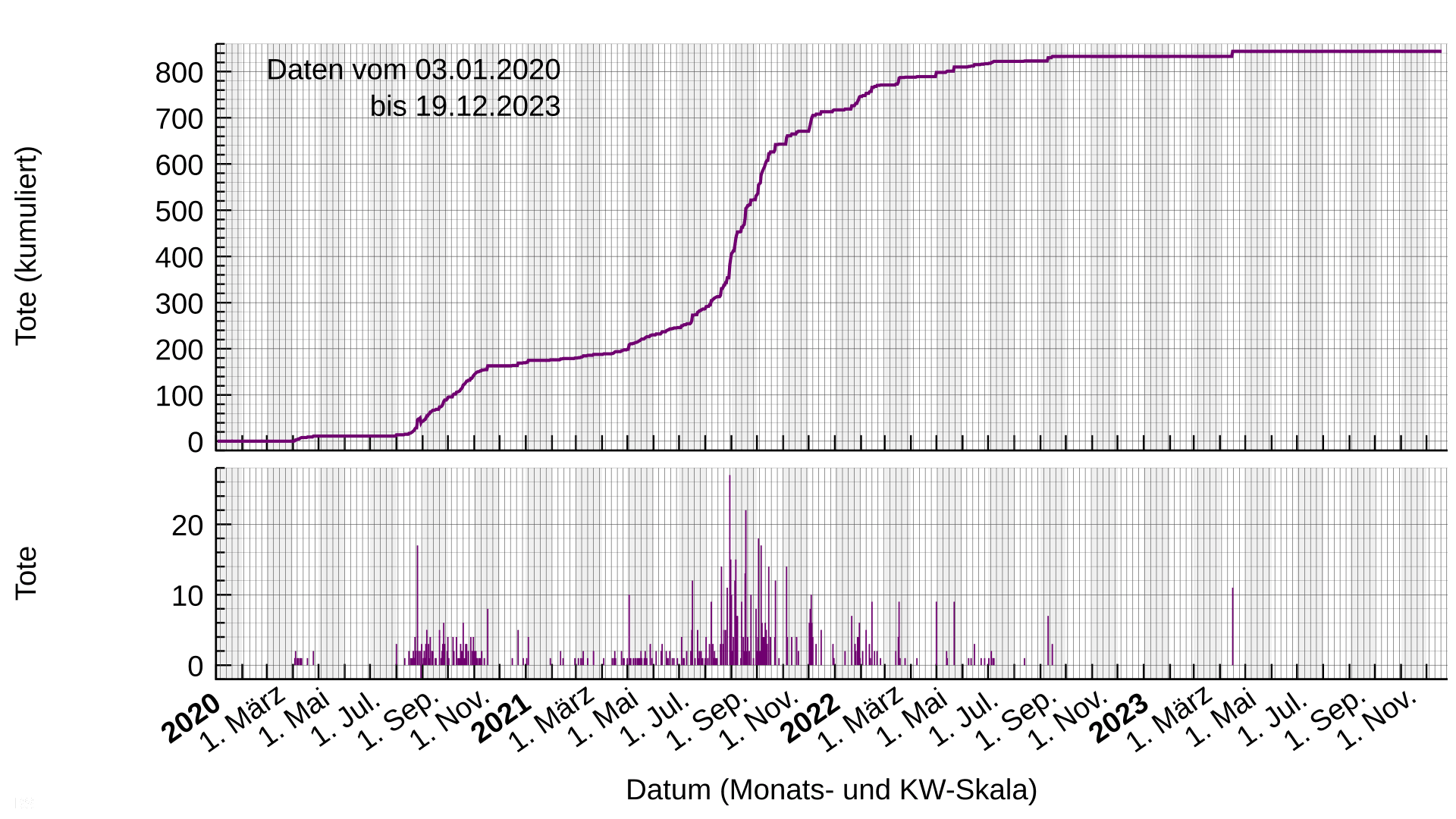Click the 20 tick label on lower chart
1456x819 pixels.
pyautogui.click(x=187, y=526)
